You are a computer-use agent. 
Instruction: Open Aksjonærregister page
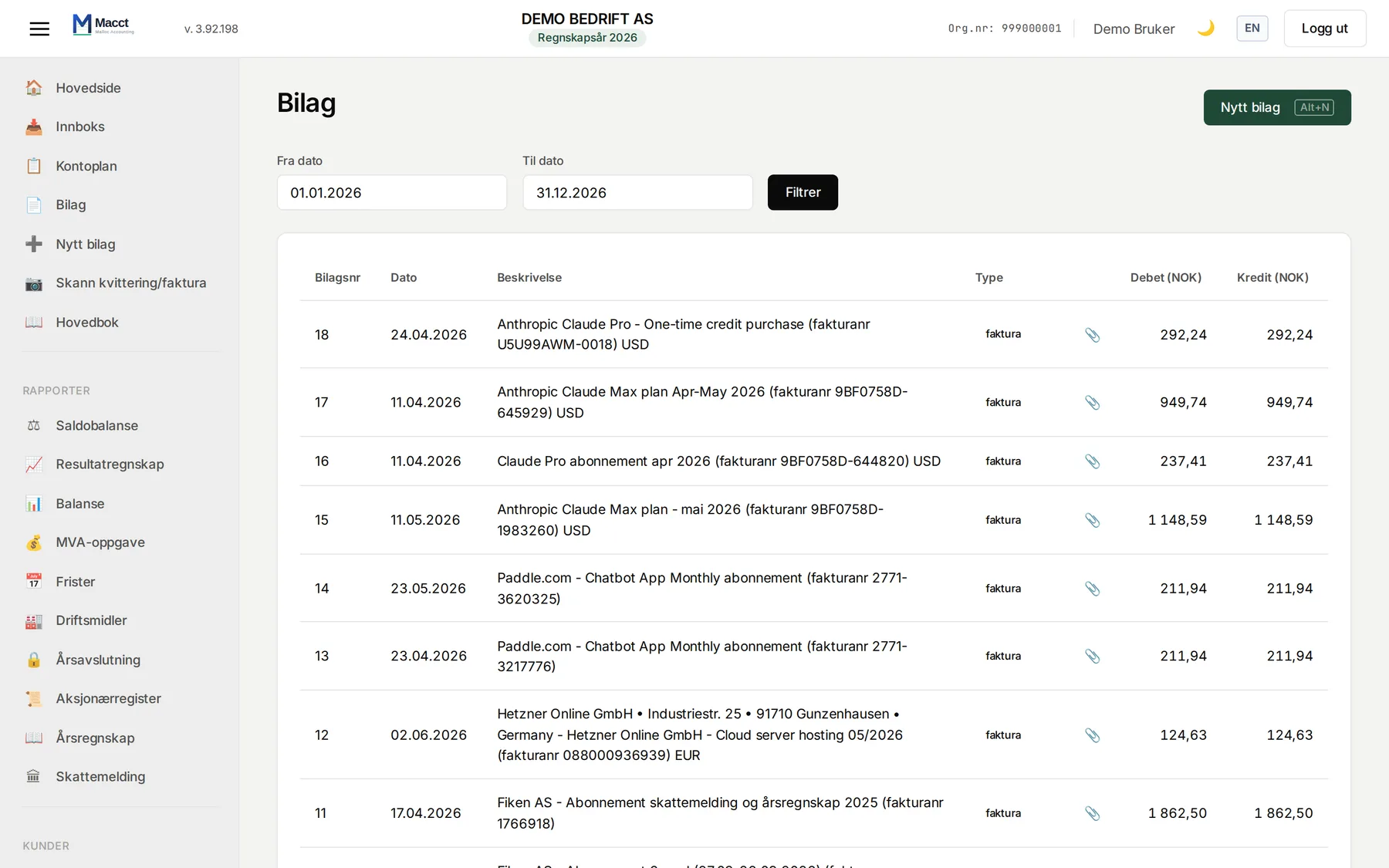pos(108,698)
